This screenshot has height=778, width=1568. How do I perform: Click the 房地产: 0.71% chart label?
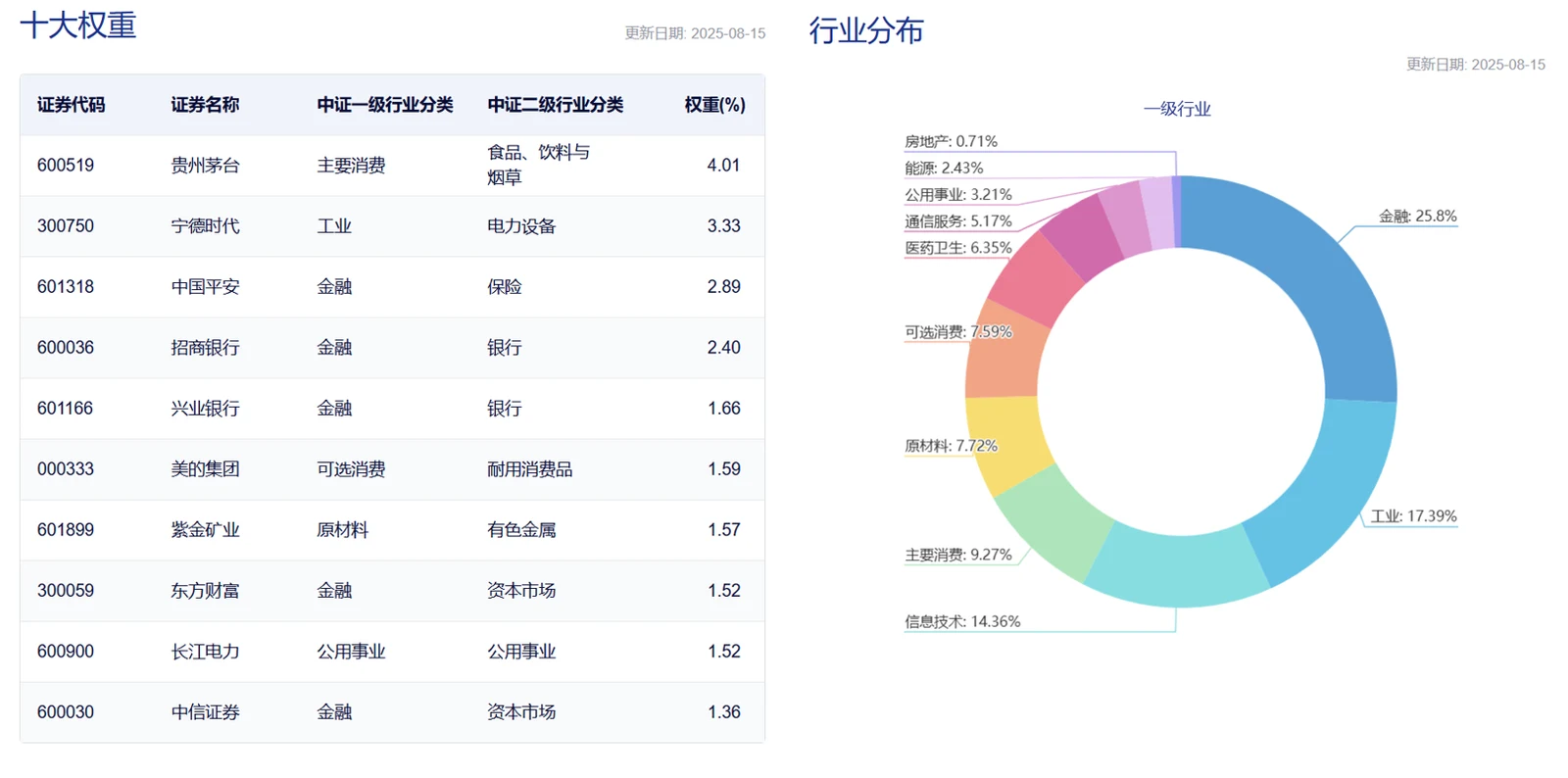(x=951, y=141)
